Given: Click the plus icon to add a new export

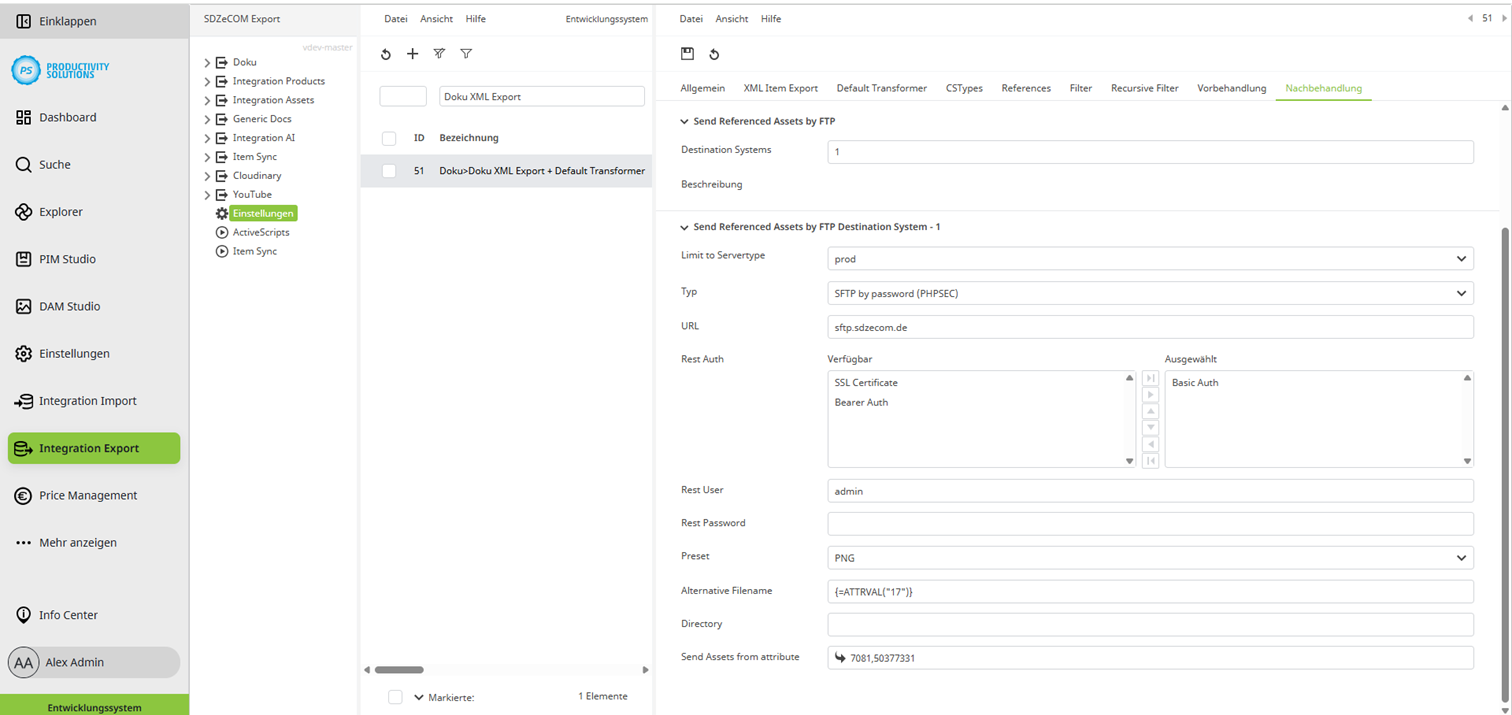Looking at the screenshot, I should click(x=413, y=54).
